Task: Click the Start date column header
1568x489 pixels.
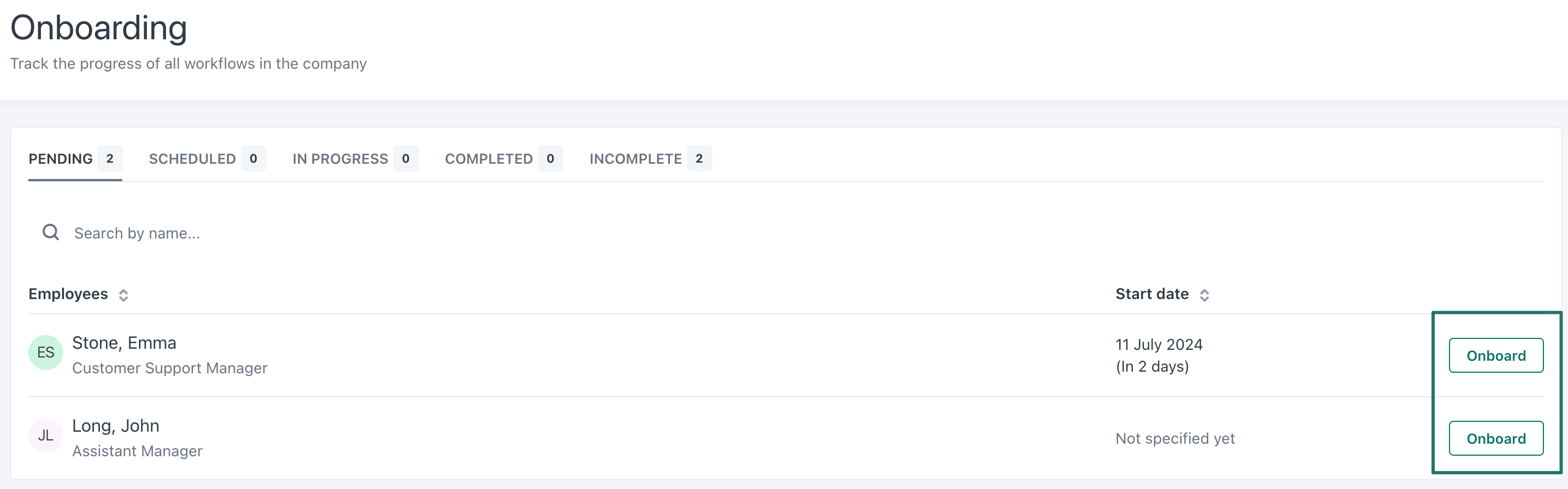Action: pos(1151,294)
